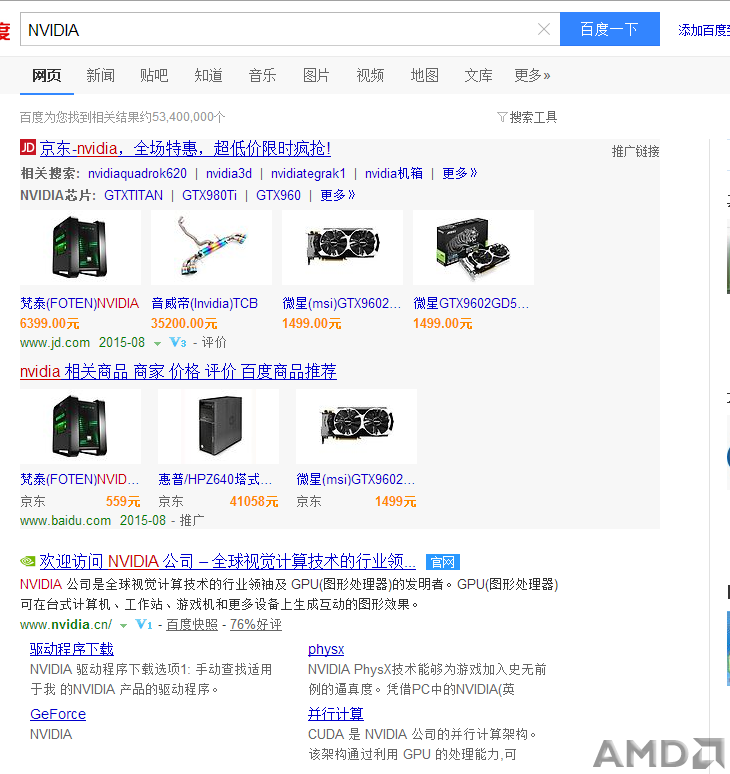Screen dimensions: 730x774
Task: Open the nvidia3d related search
Action: click(229, 173)
